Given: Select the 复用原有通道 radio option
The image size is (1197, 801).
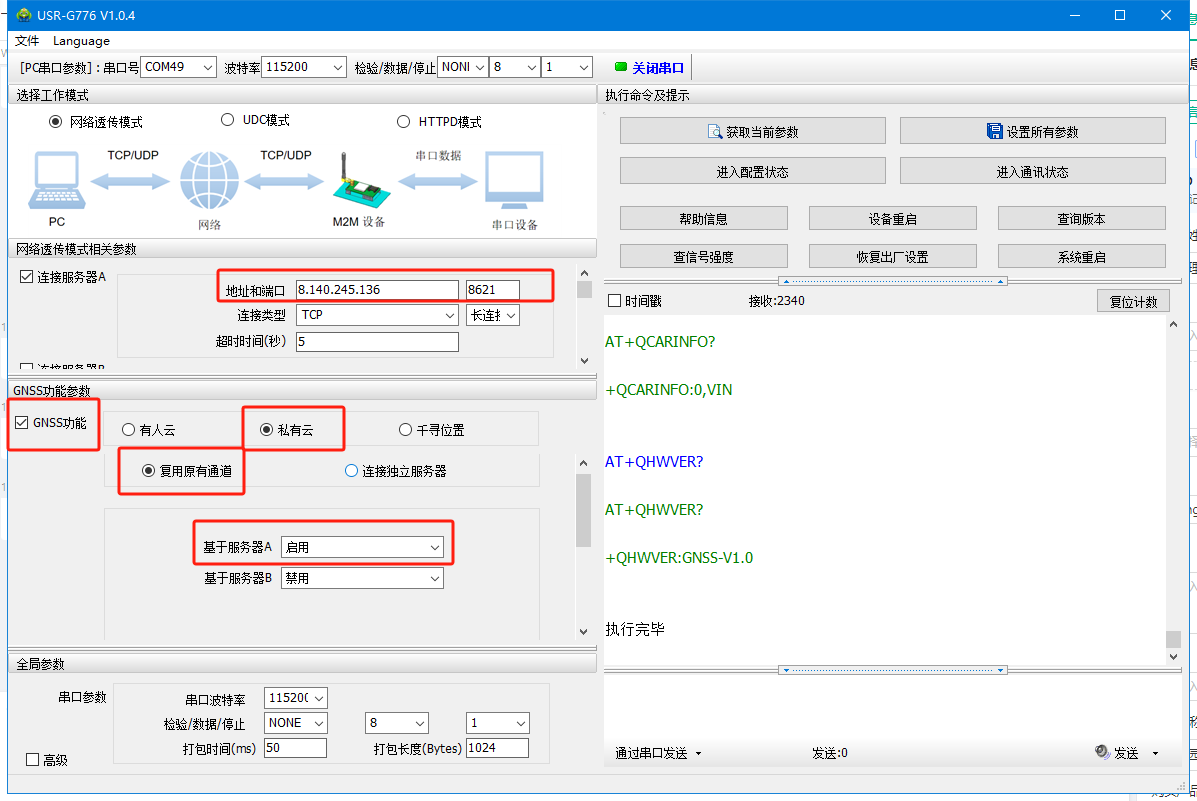Looking at the screenshot, I should (x=149, y=470).
